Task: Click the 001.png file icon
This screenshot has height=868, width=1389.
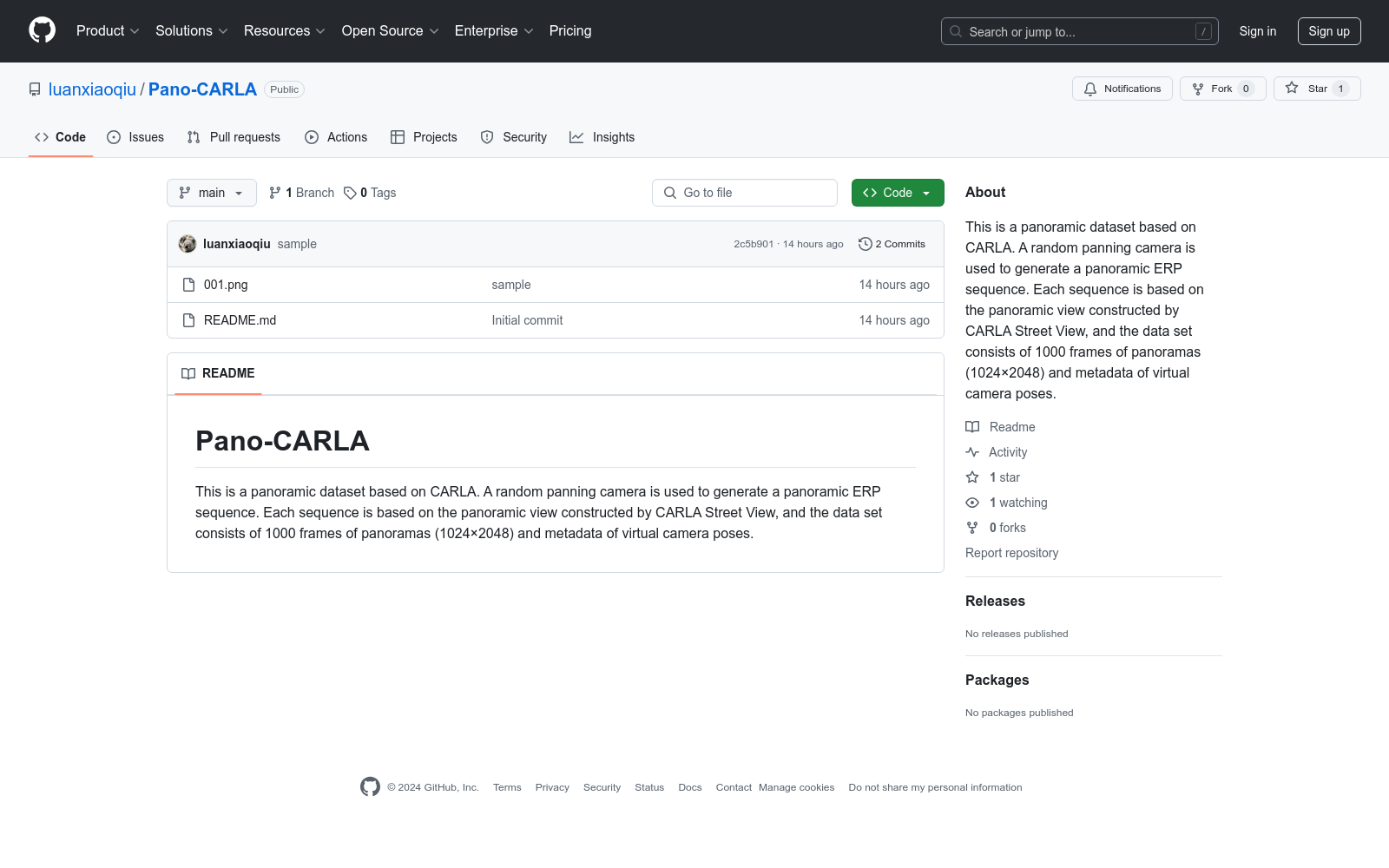Action: pyautogui.click(x=188, y=285)
